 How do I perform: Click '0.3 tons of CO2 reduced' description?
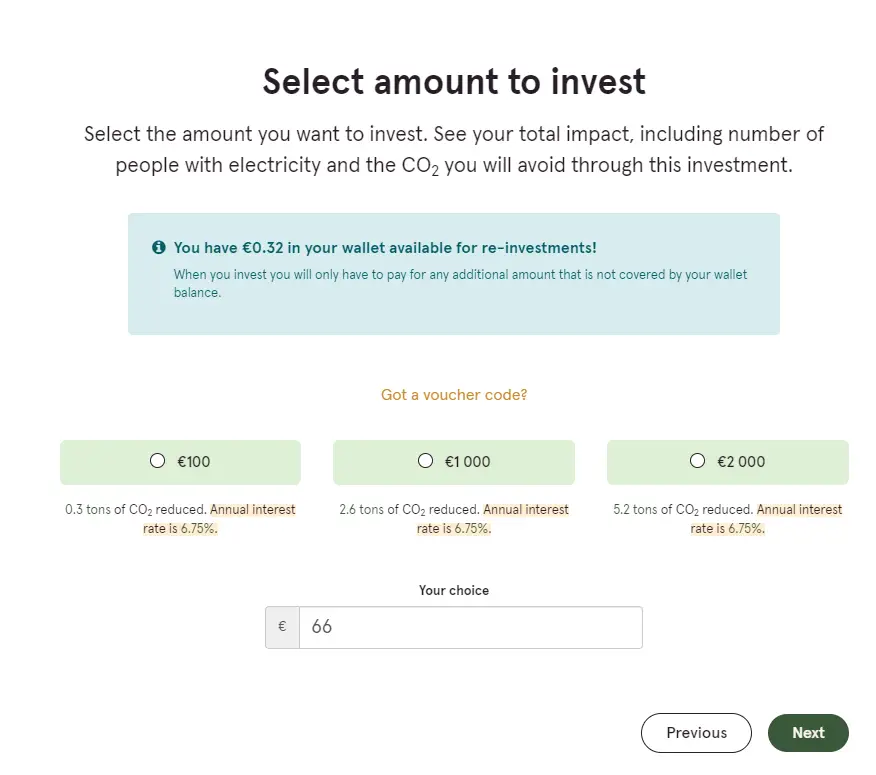point(136,510)
